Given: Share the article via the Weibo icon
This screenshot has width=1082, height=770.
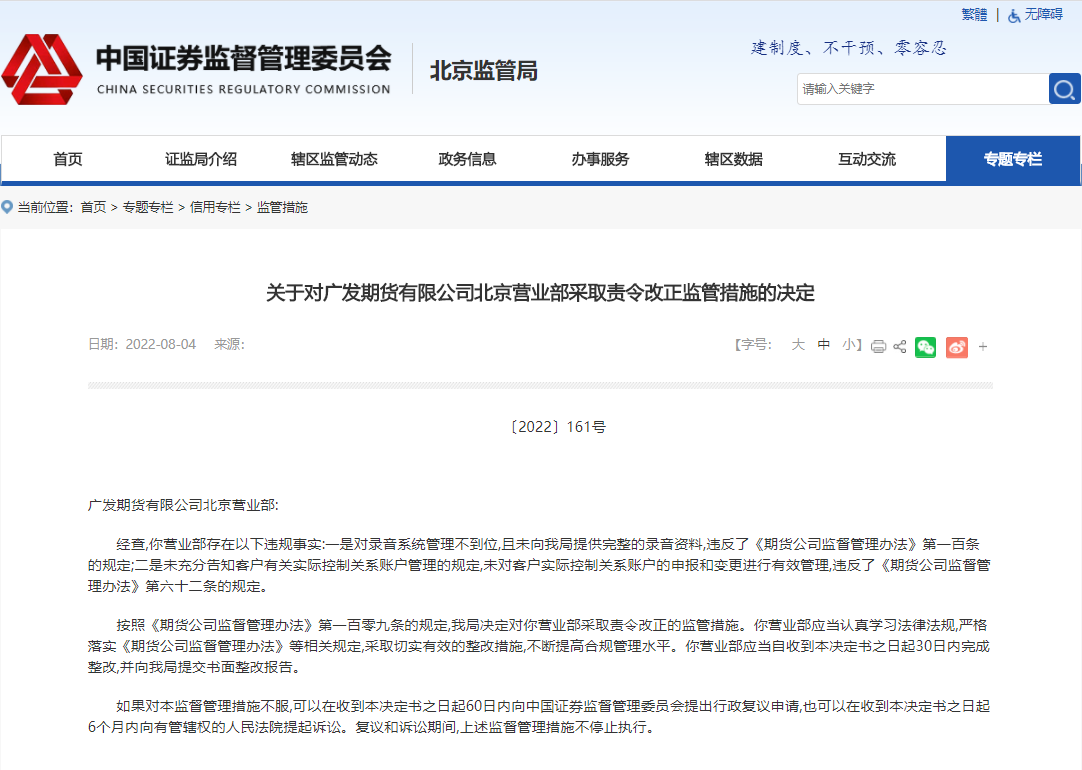Looking at the screenshot, I should [x=956, y=346].
